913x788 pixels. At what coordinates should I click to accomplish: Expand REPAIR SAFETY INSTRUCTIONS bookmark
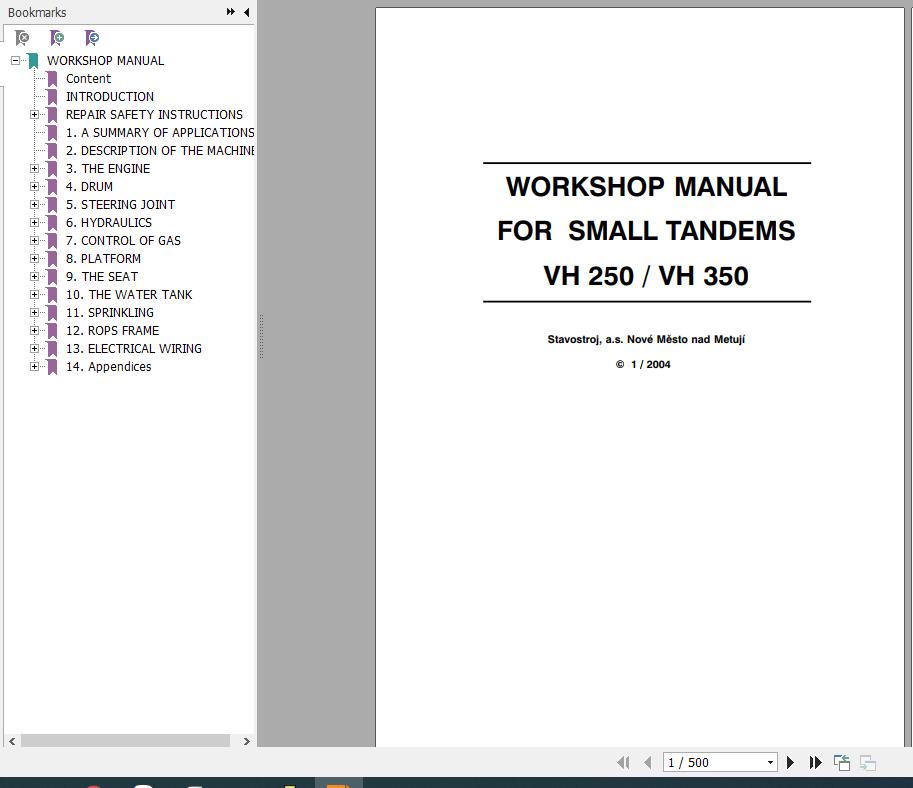coord(34,115)
